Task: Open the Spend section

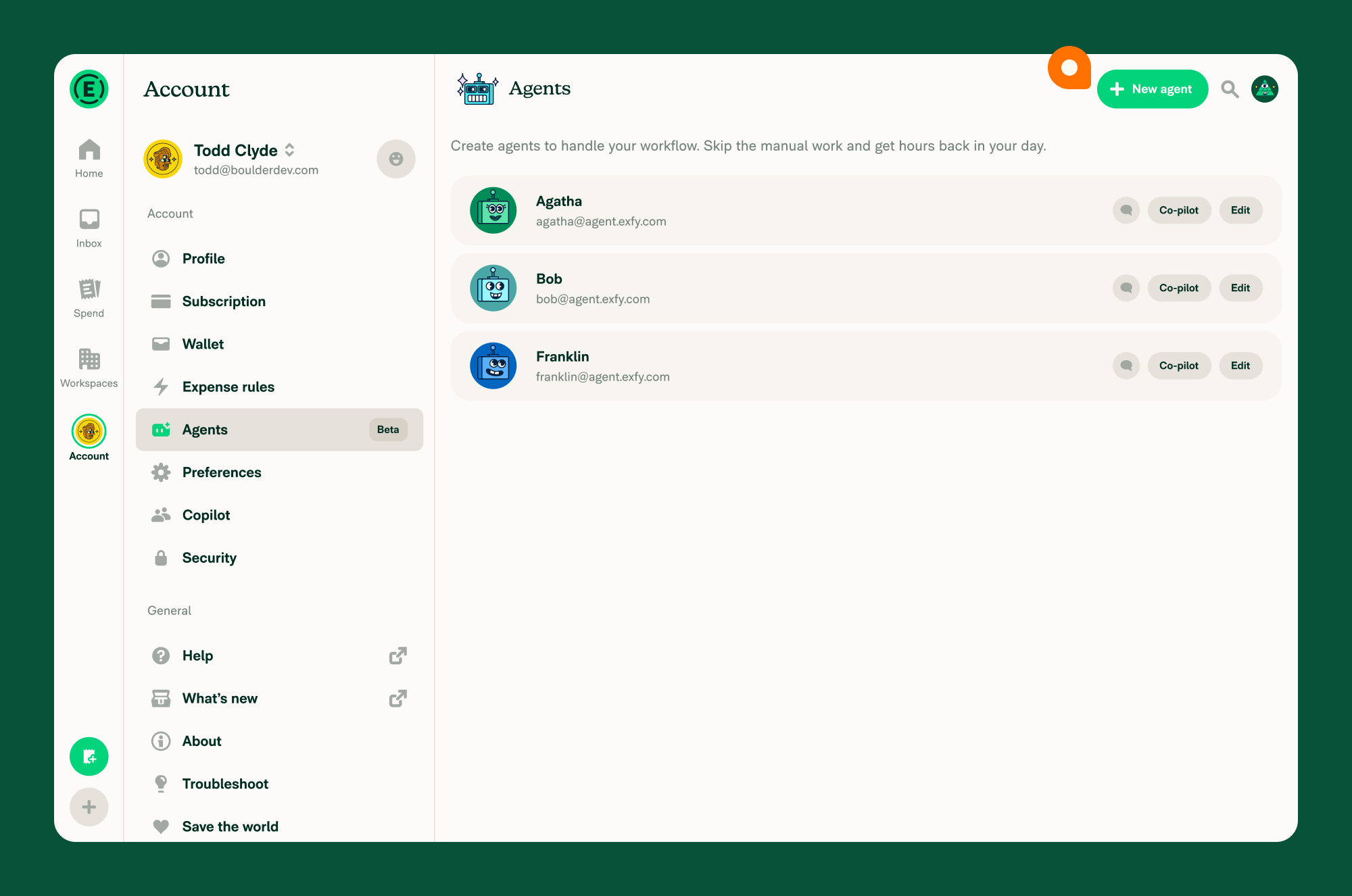Action: tap(89, 298)
